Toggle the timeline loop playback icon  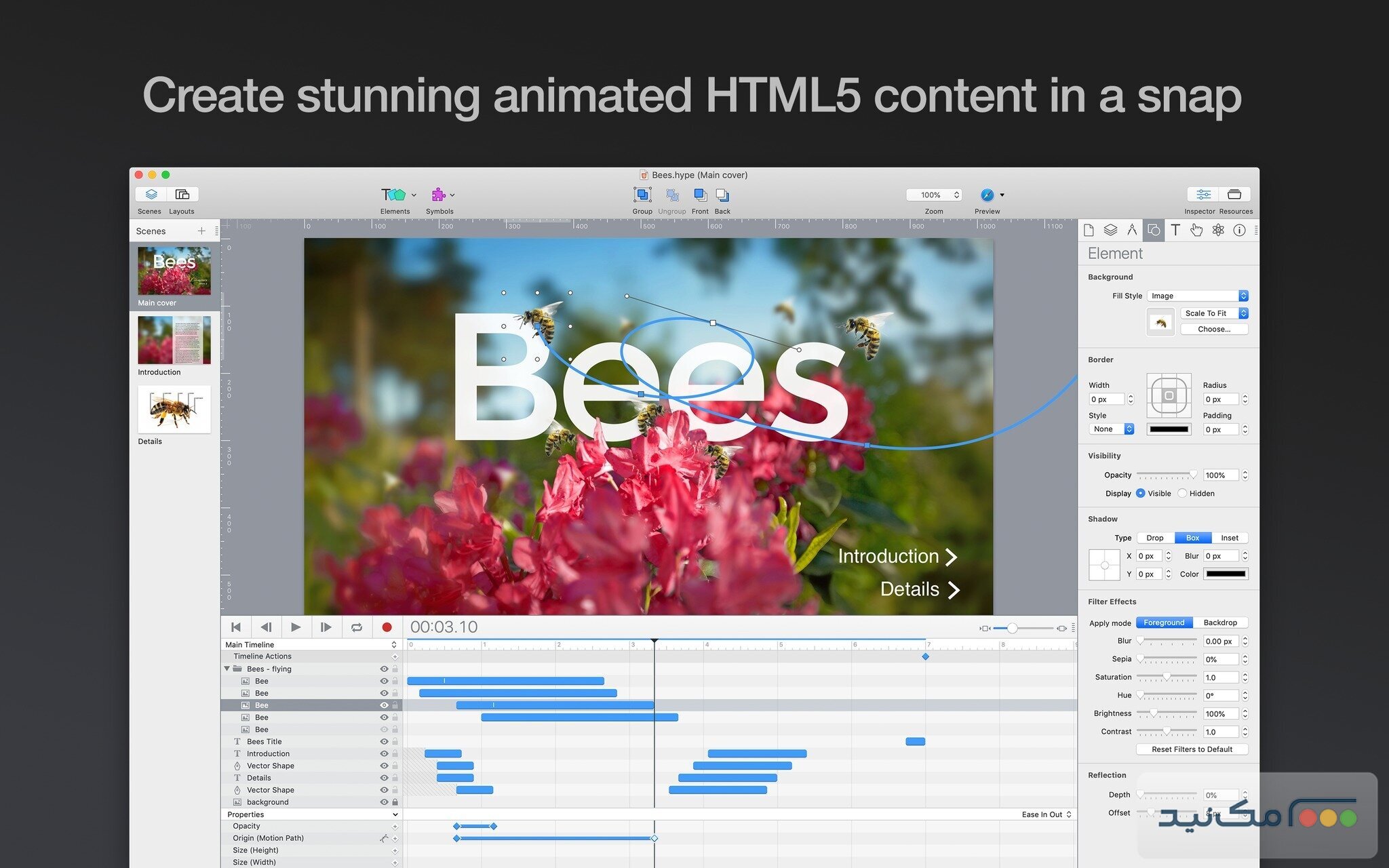[x=356, y=627]
